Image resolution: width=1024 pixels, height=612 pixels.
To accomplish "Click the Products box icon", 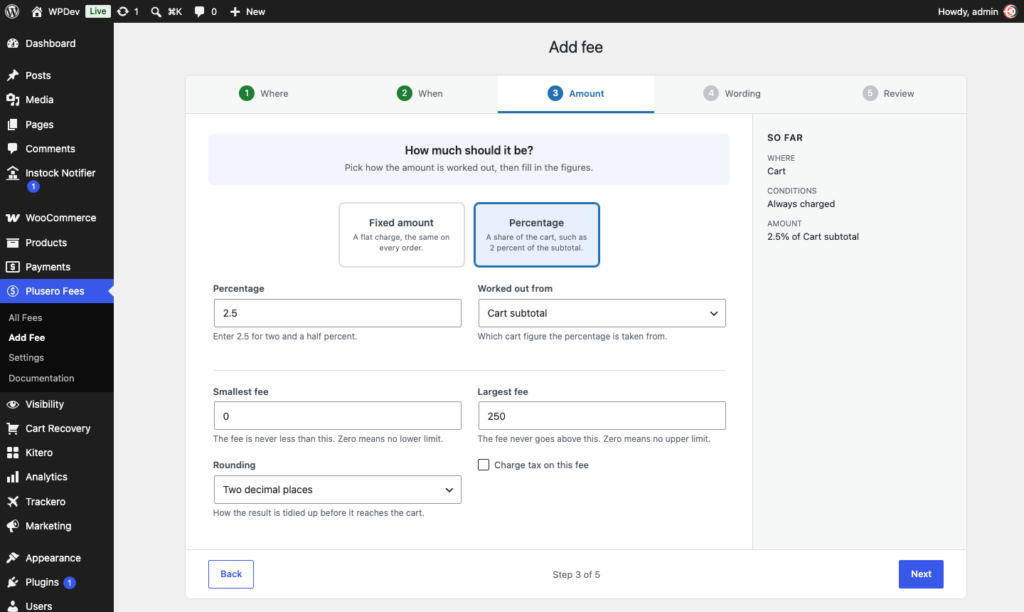I will tap(12, 242).
